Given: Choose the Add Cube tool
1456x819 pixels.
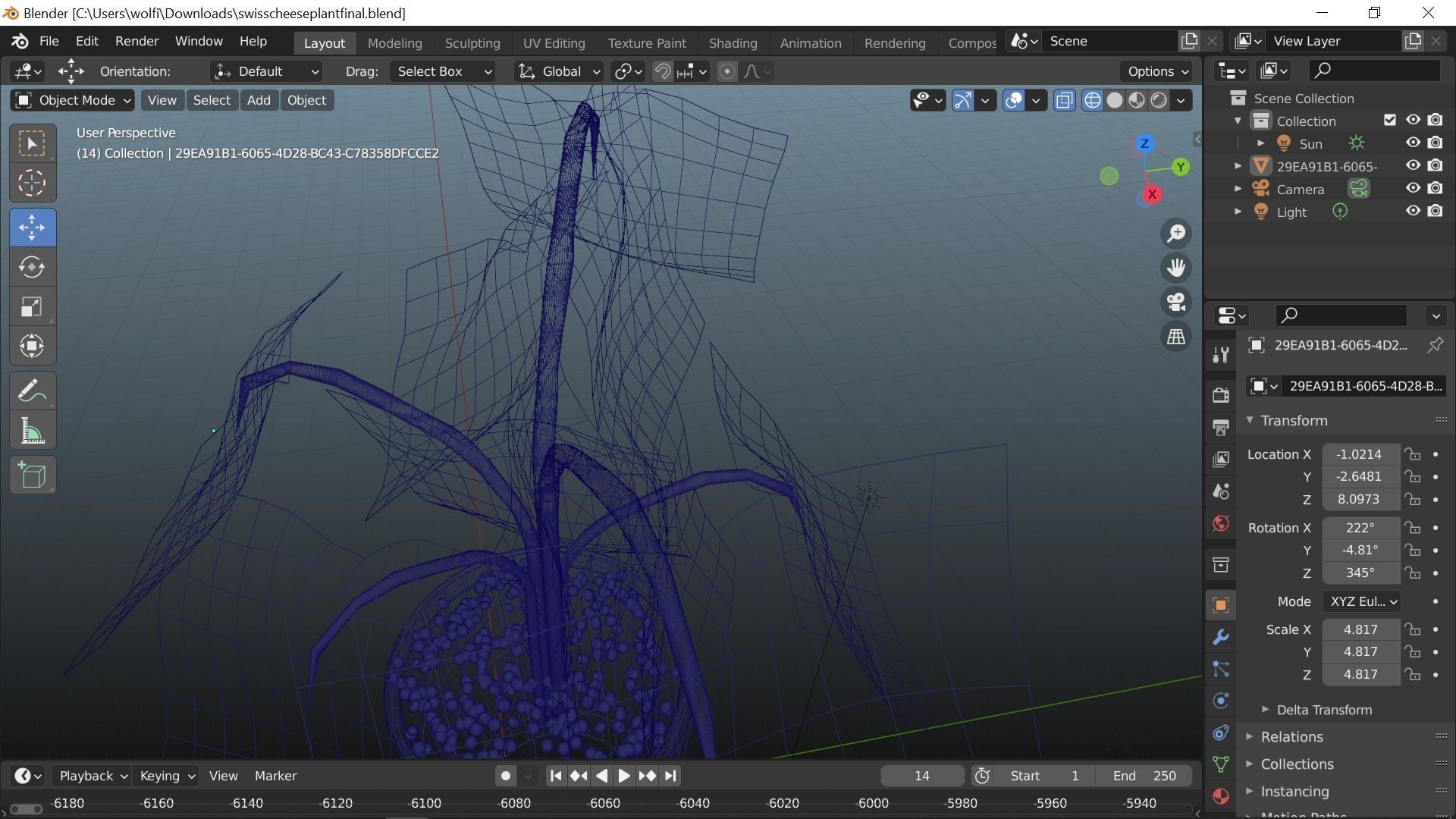Looking at the screenshot, I should pos(32,475).
